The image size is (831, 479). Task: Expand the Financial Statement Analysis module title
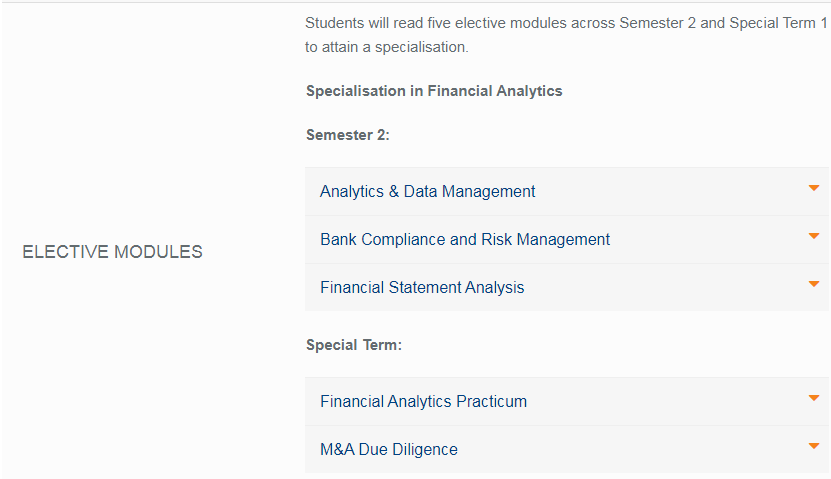click(422, 288)
